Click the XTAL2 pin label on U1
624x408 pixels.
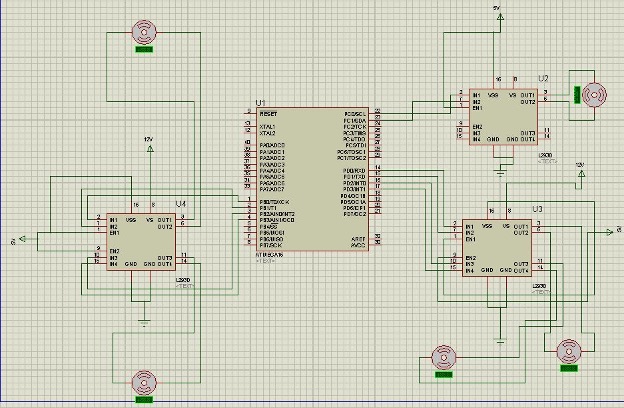coord(267,133)
